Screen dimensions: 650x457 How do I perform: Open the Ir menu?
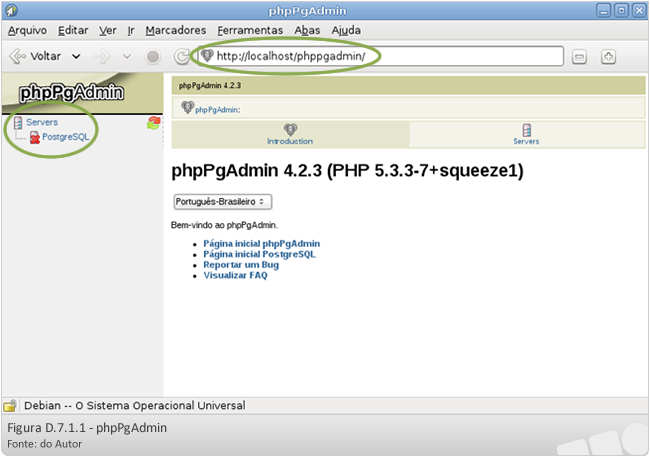point(131,30)
